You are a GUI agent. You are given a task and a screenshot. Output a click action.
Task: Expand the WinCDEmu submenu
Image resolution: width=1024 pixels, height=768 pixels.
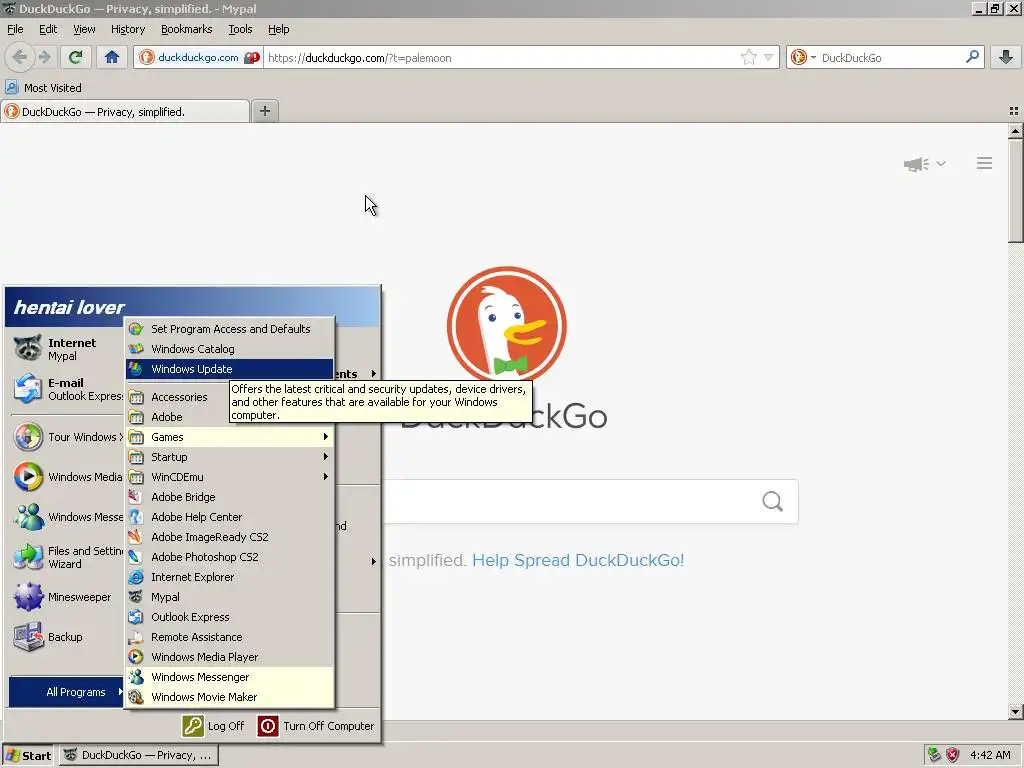[229, 477]
